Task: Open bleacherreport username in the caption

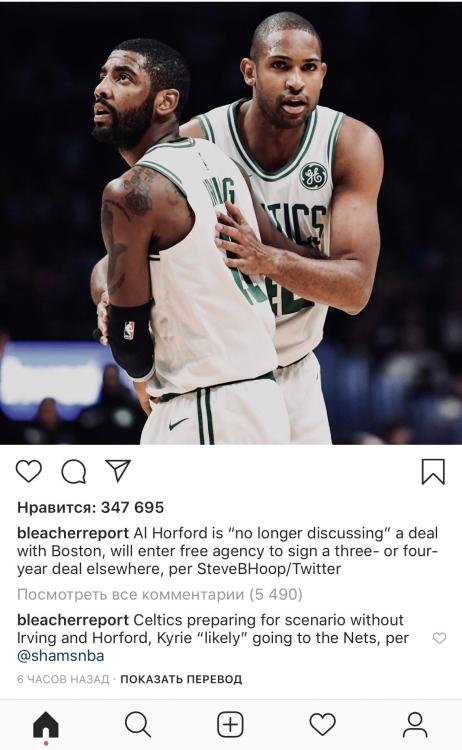Action: tap(73, 533)
